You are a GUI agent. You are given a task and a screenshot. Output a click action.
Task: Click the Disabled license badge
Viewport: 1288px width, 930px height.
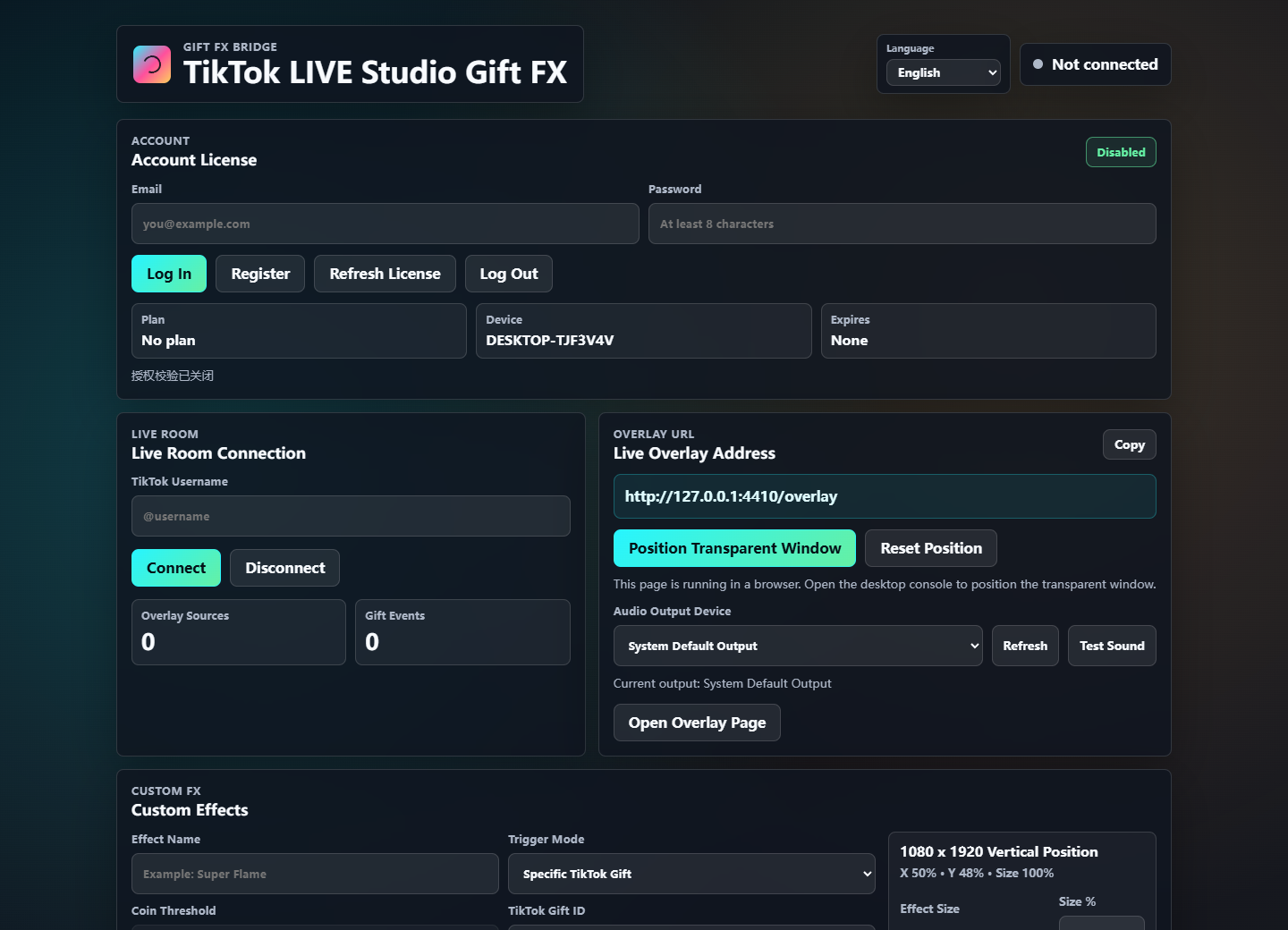point(1121,152)
